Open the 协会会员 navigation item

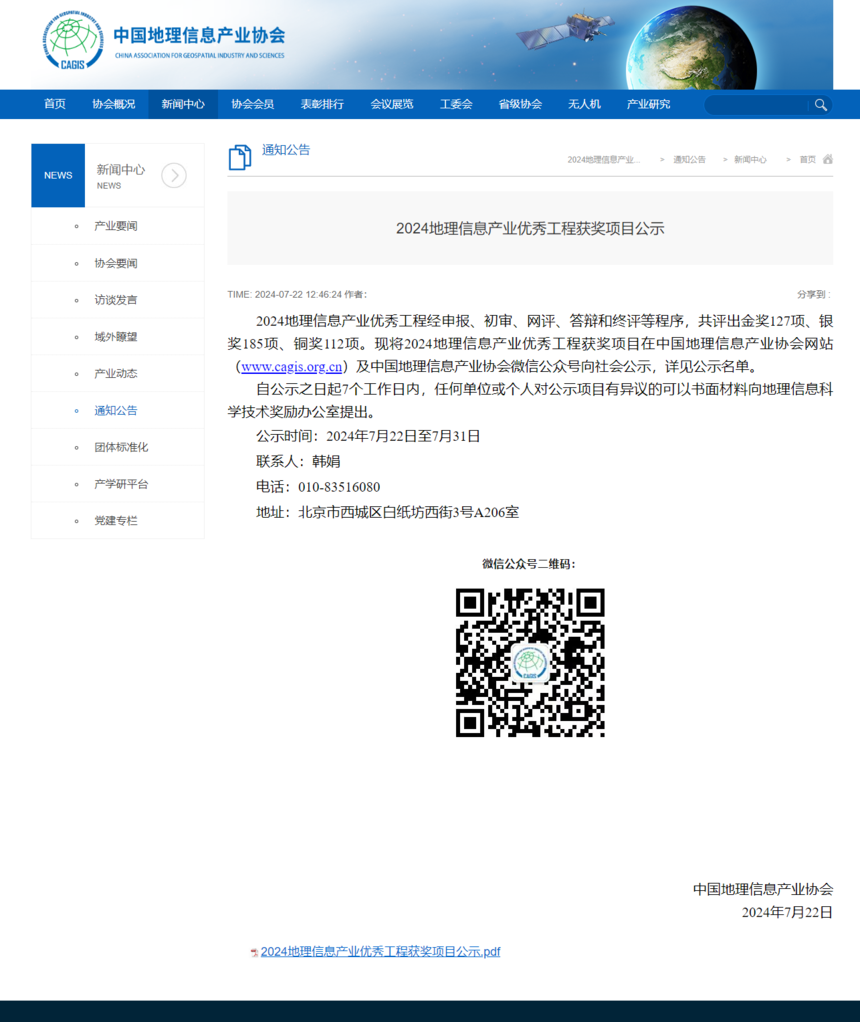click(252, 104)
